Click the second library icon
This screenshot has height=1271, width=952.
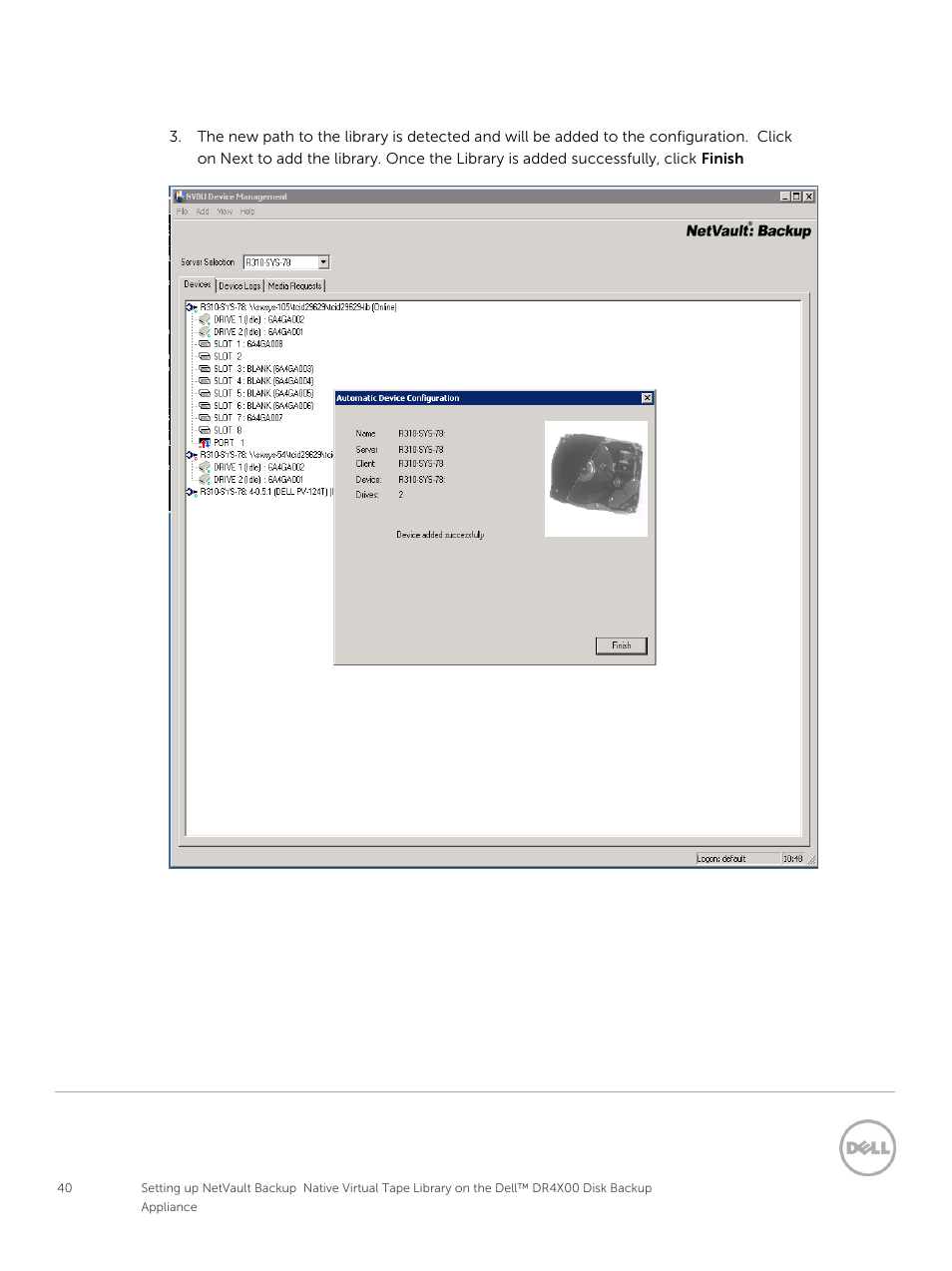point(192,455)
